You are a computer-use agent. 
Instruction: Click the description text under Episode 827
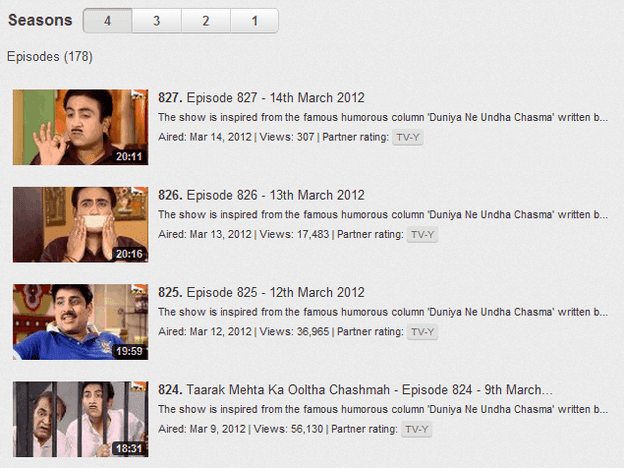(x=383, y=117)
